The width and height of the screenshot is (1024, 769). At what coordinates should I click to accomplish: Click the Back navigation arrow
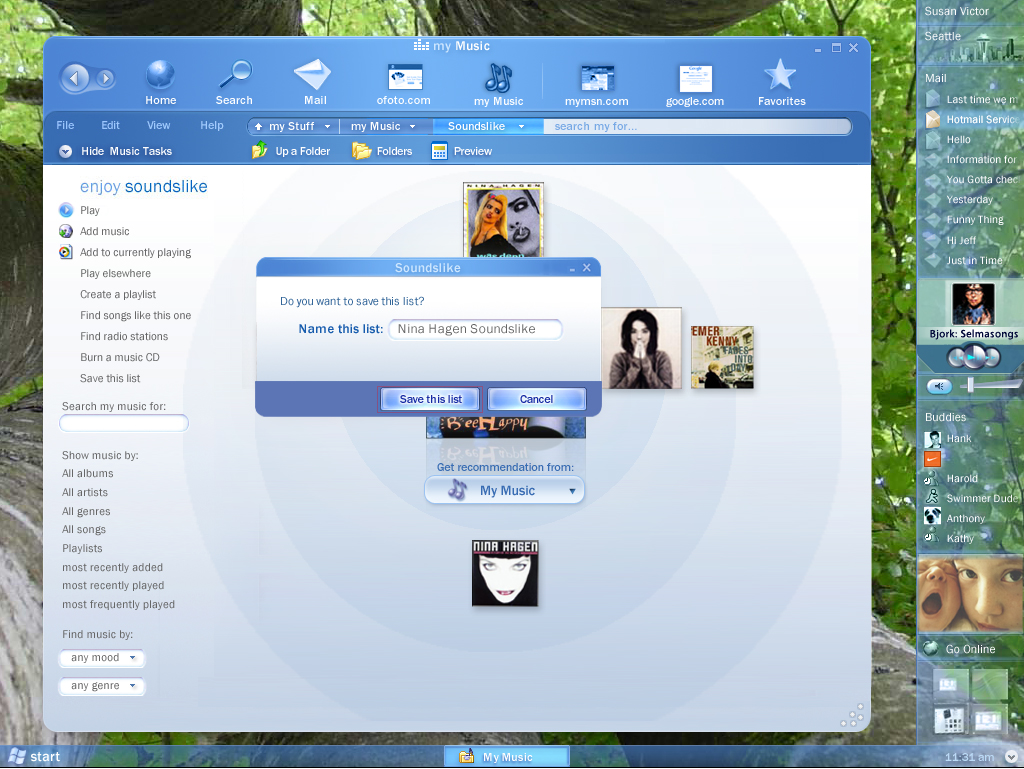click(x=74, y=78)
